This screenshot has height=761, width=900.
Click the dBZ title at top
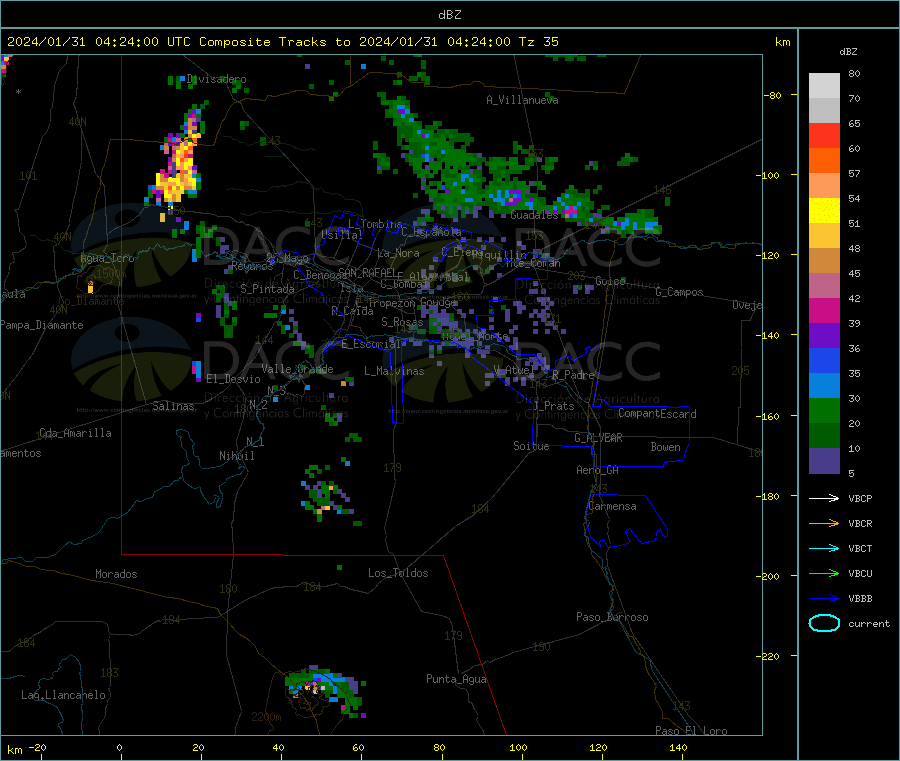pos(449,15)
